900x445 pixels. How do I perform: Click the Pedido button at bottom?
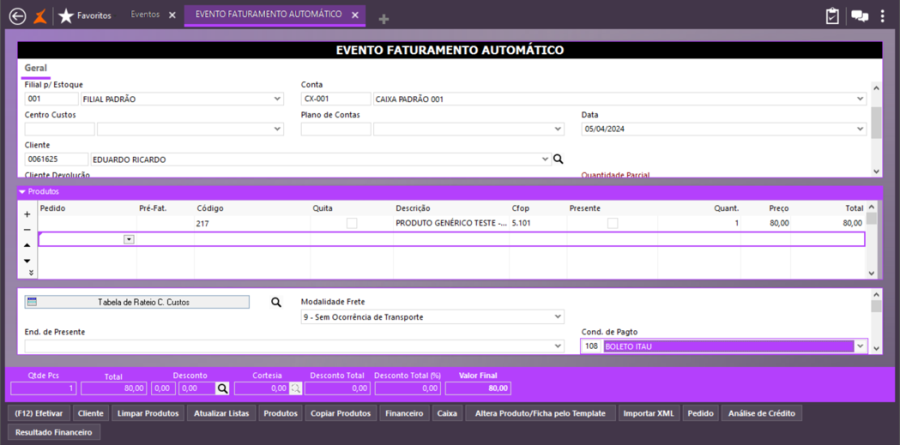tap(700, 413)
